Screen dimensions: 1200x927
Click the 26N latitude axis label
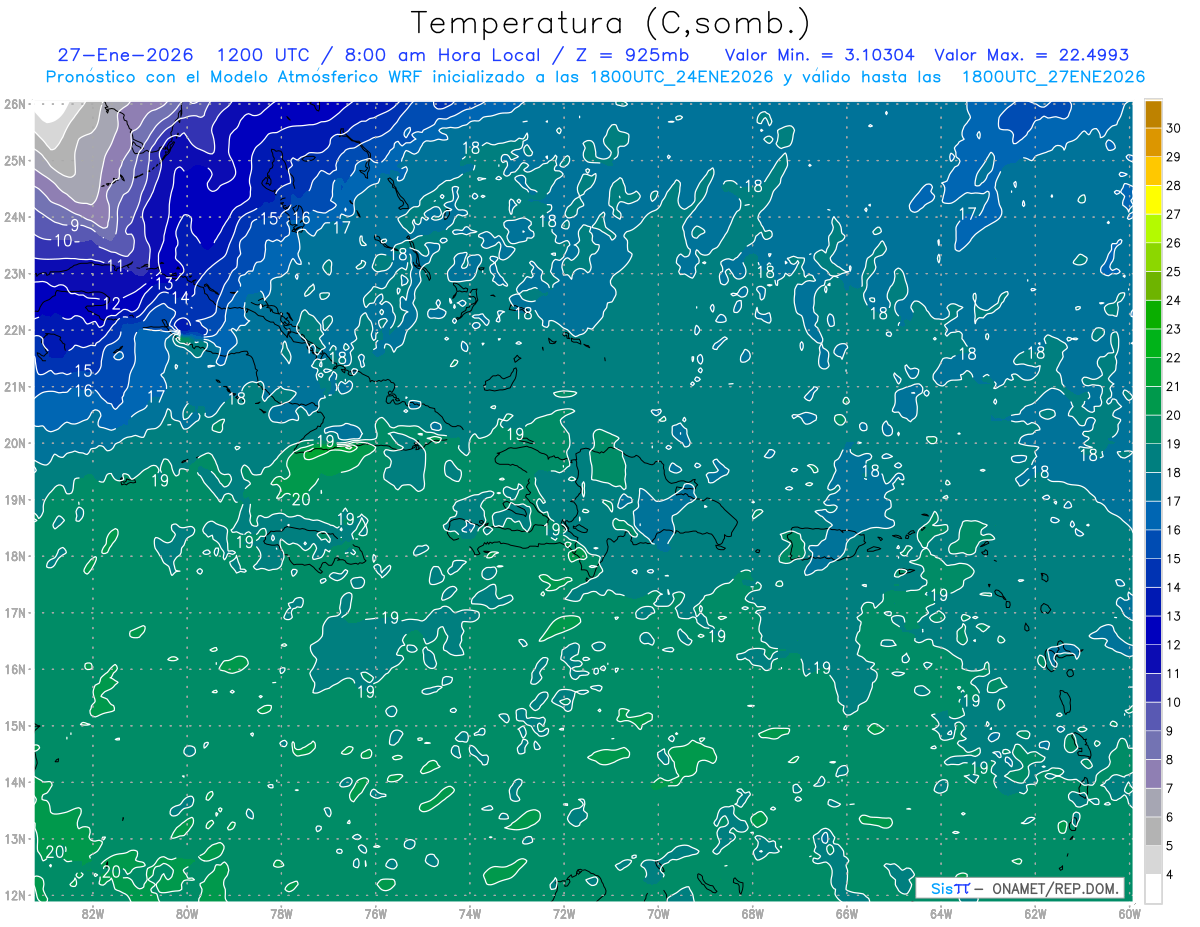[15, 104]
